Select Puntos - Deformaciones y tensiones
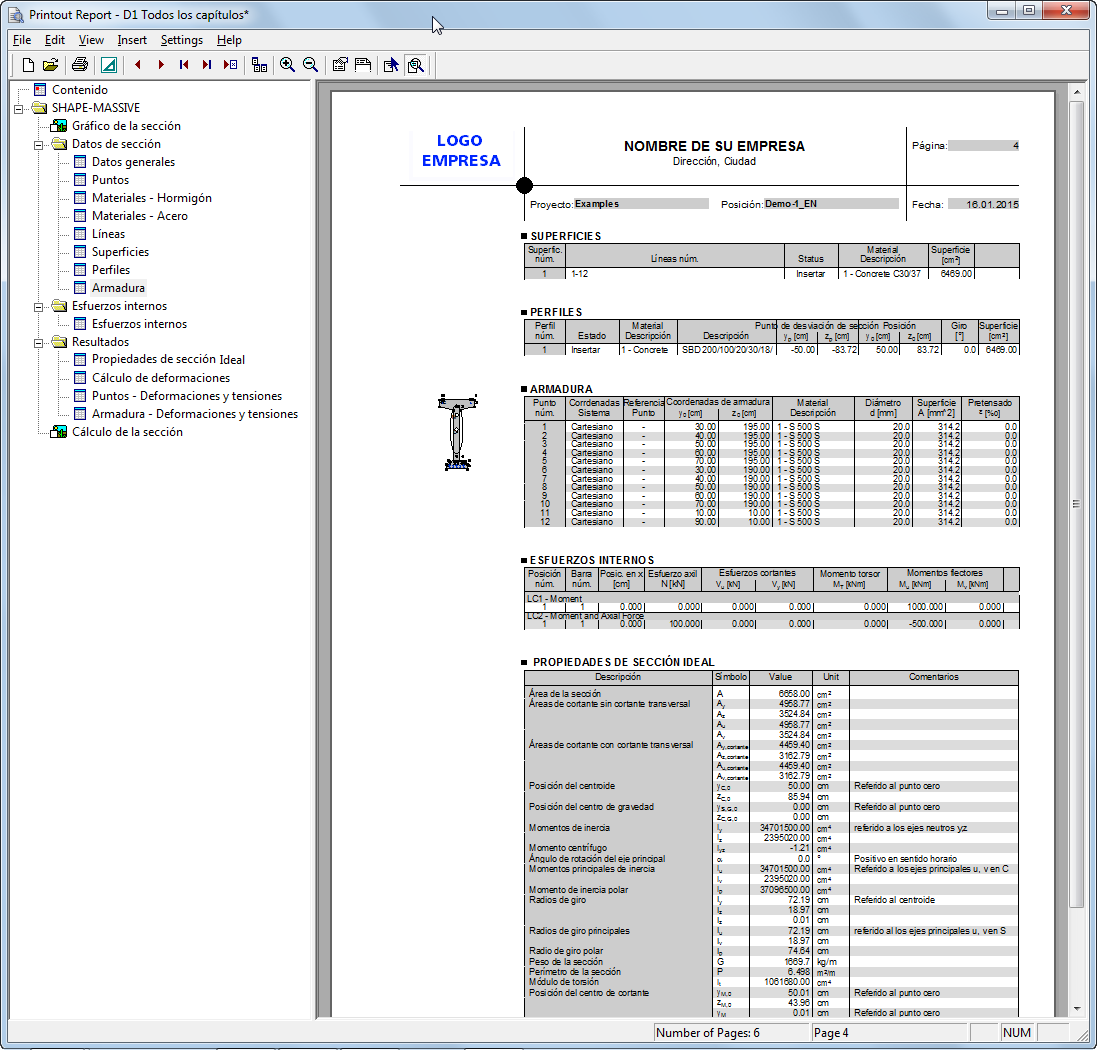Viewport: 1097px width, 1050px height. point(186,396)
